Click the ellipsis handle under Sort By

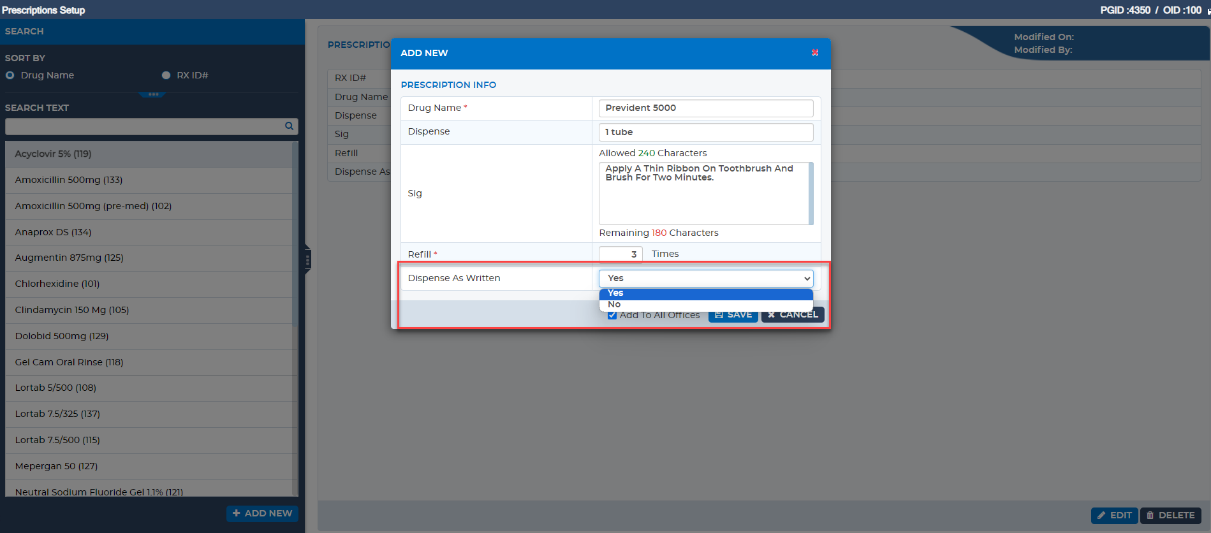pos(152,94)
